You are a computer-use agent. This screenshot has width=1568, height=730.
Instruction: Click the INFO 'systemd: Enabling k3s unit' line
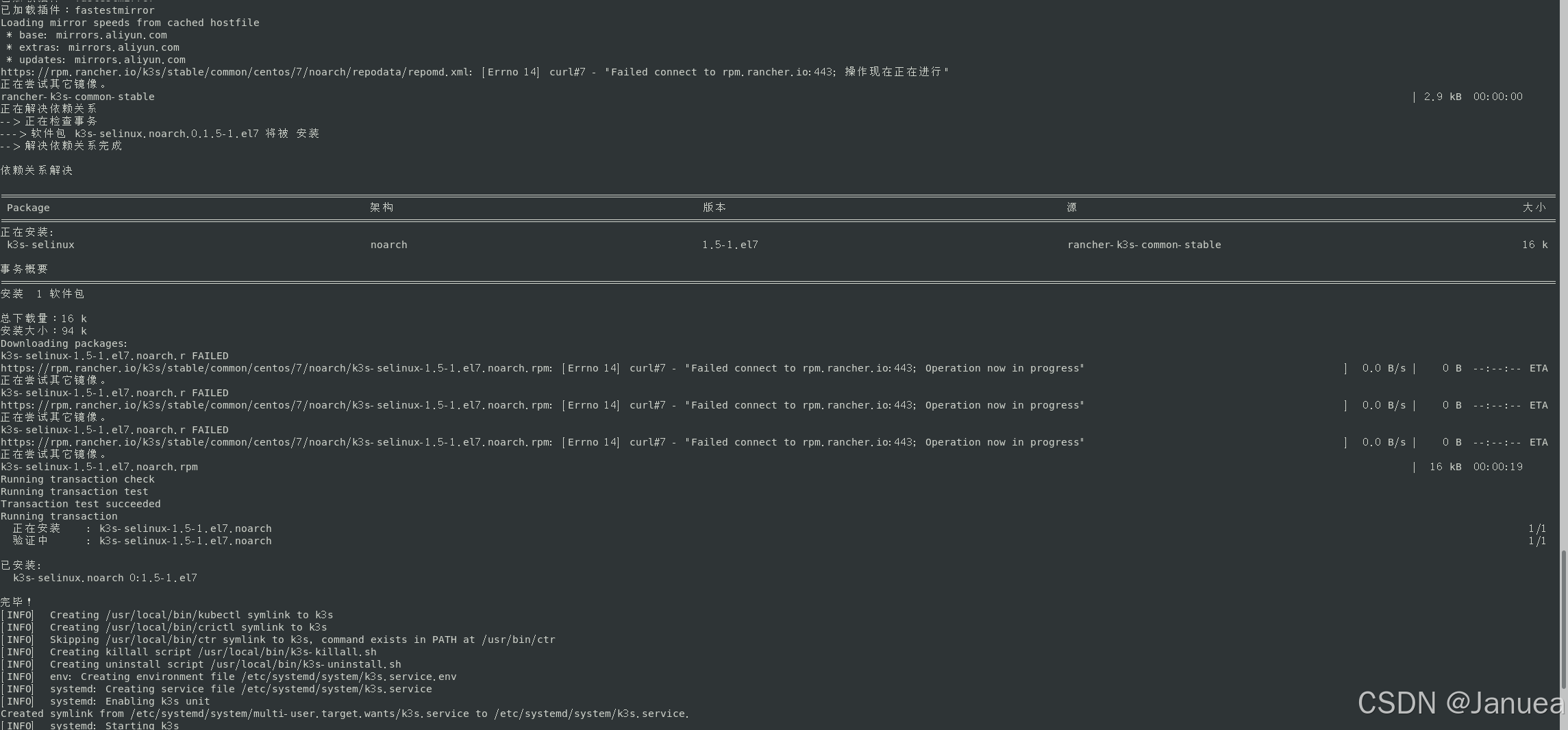point(105,701)
